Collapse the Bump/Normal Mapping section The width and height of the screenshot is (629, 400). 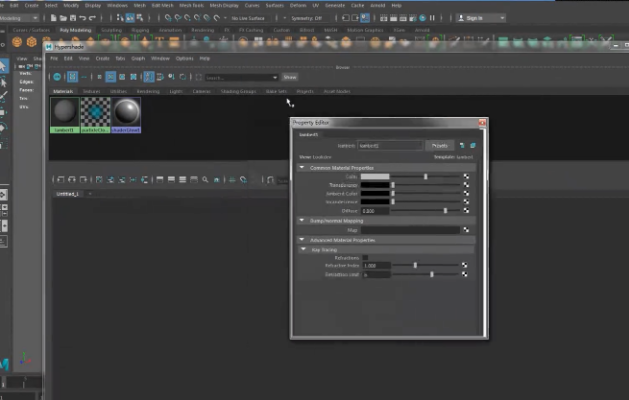(303, 220)
